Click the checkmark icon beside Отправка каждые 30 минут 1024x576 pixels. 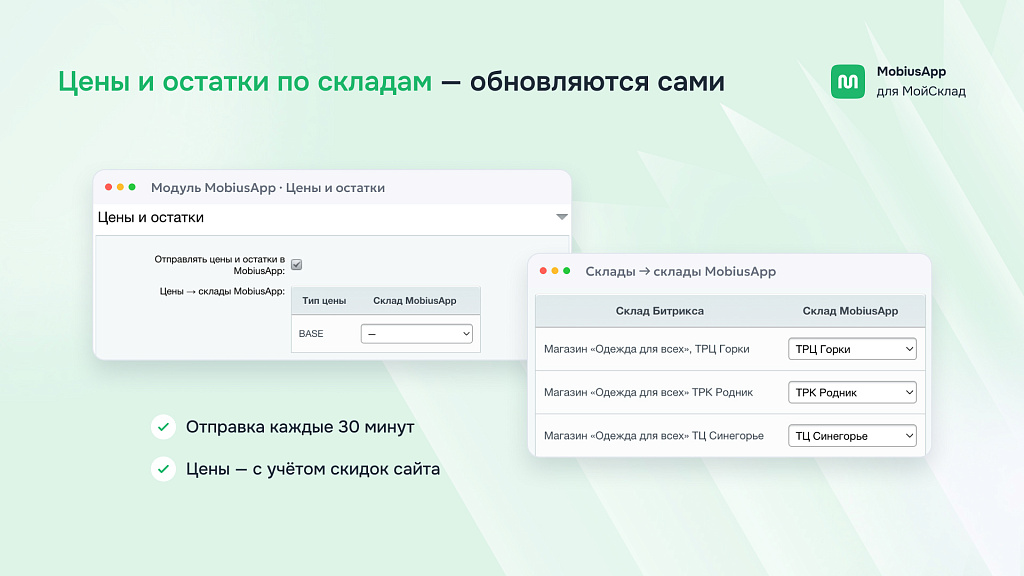pos(163,427)
